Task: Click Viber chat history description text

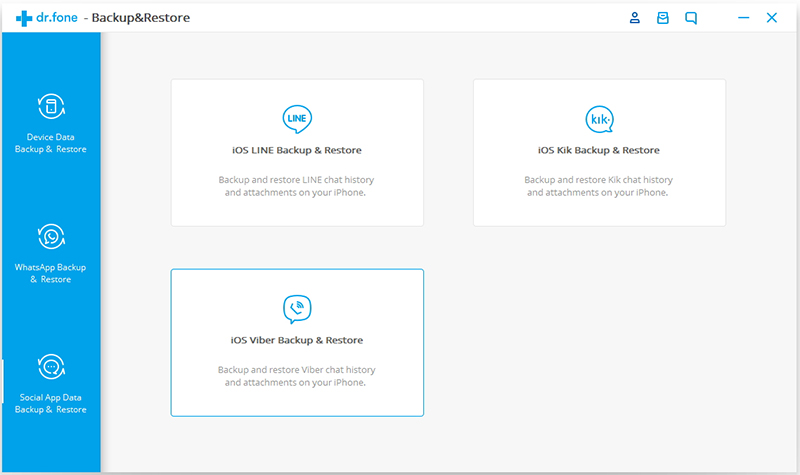Action: [296, 376]
